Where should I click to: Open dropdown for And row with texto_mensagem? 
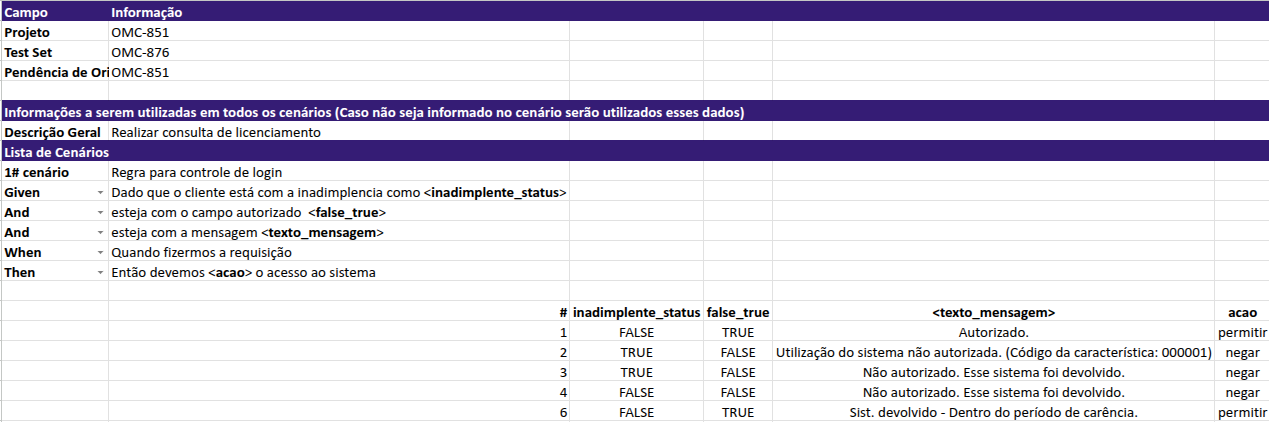[100, 232]
